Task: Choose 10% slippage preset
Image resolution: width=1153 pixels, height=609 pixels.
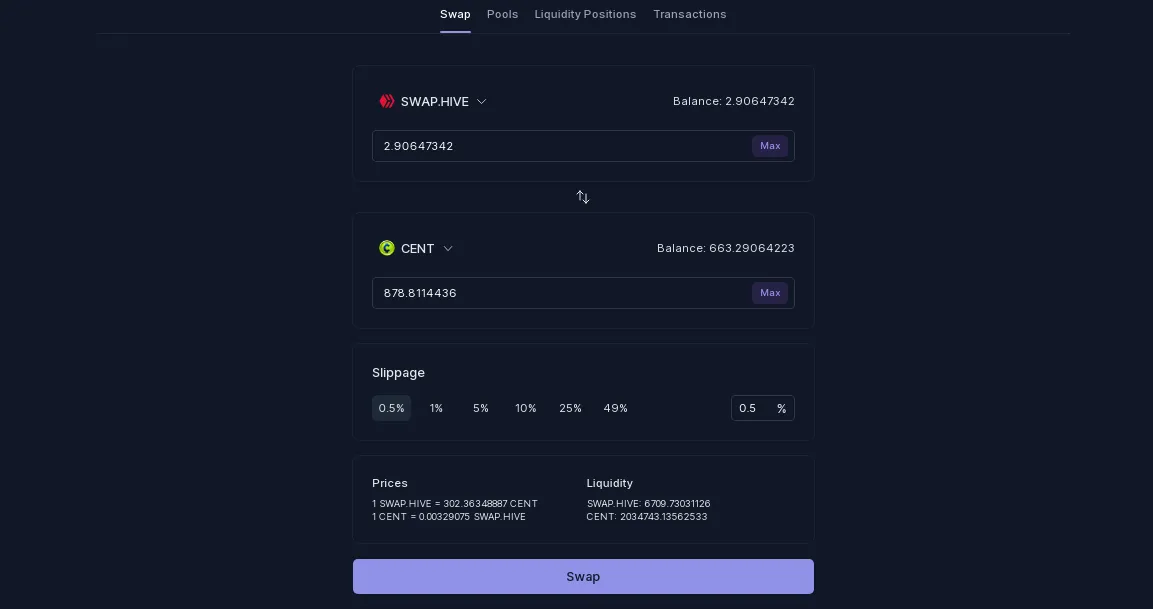Action: pos(526,408)
